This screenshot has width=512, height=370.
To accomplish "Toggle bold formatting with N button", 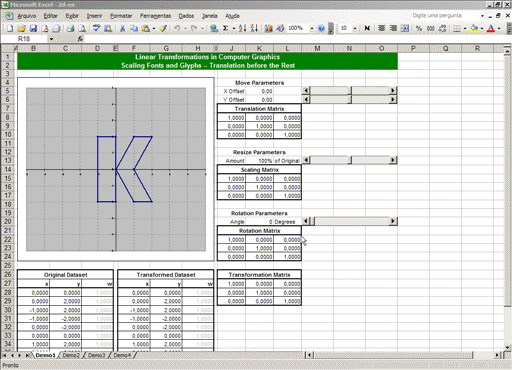I will point(367,29).
